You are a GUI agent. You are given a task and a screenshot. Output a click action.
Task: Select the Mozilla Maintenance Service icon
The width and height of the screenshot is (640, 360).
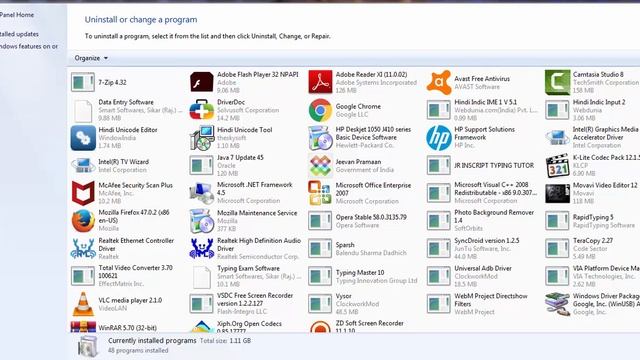click(x=202, y=221)
